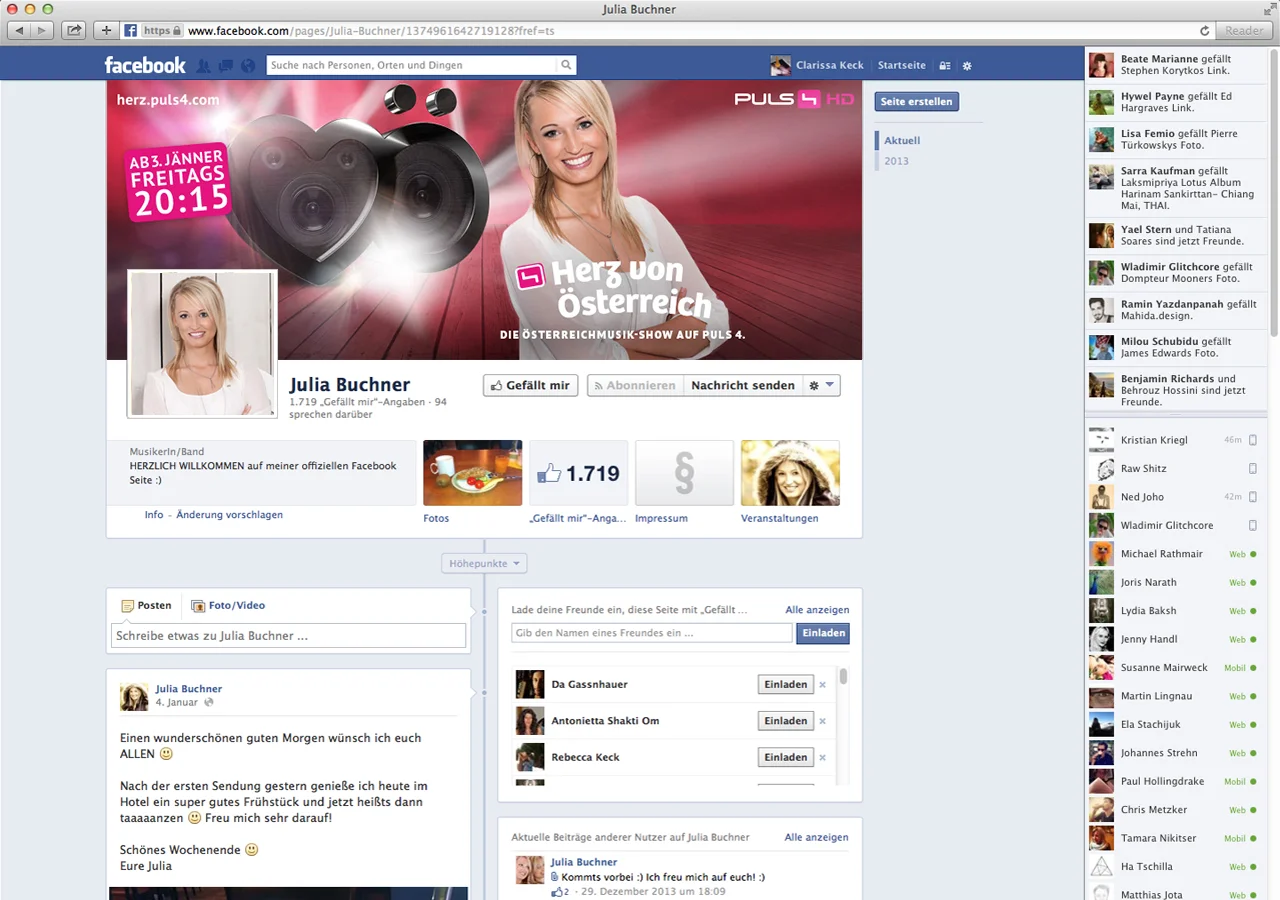Open the Lisa Femio ticker story

pyautogui.click(x=1176, y=139)
